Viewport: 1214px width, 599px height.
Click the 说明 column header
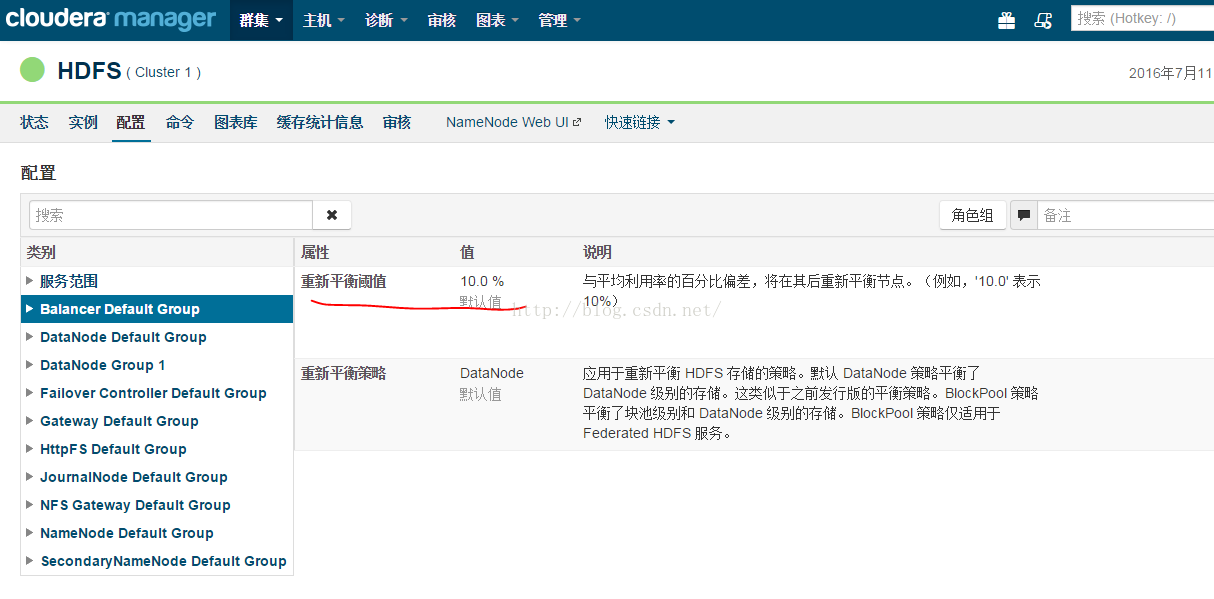tap(597, 252)
